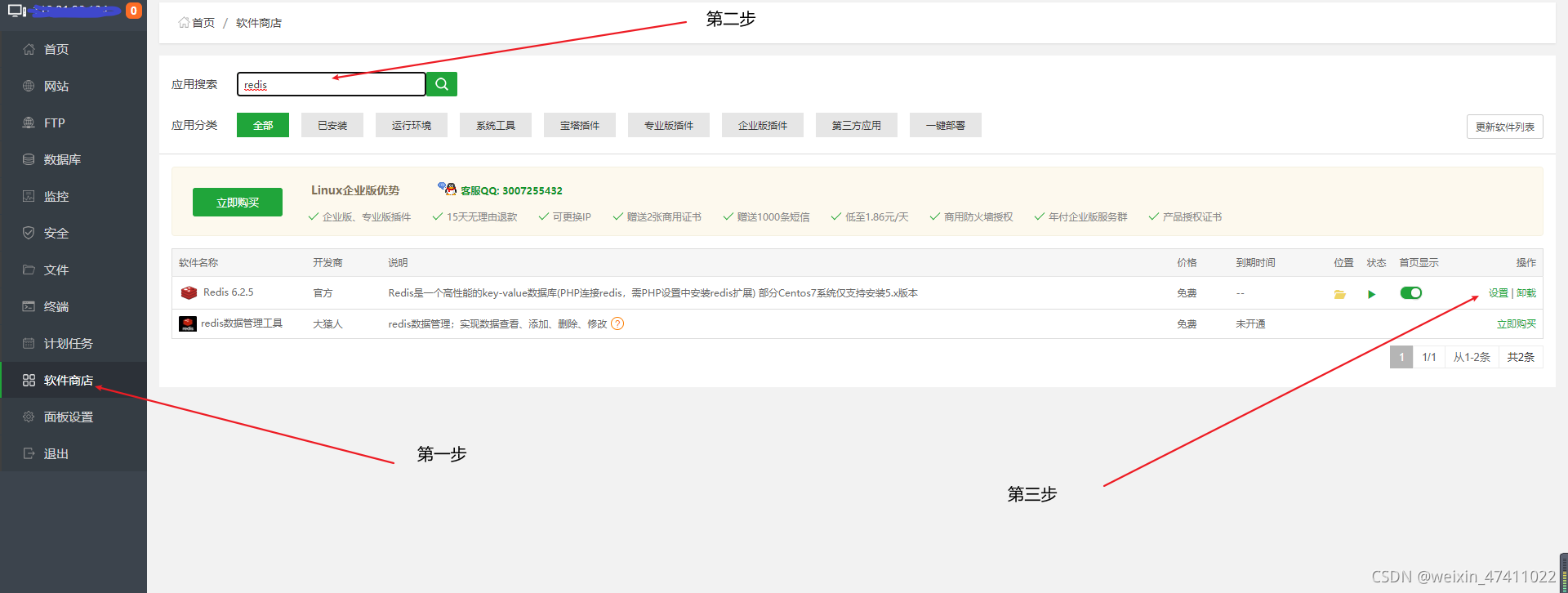
Task: Toggle Redis 6.2.5 首页显示 switch
Action: 1411,292
